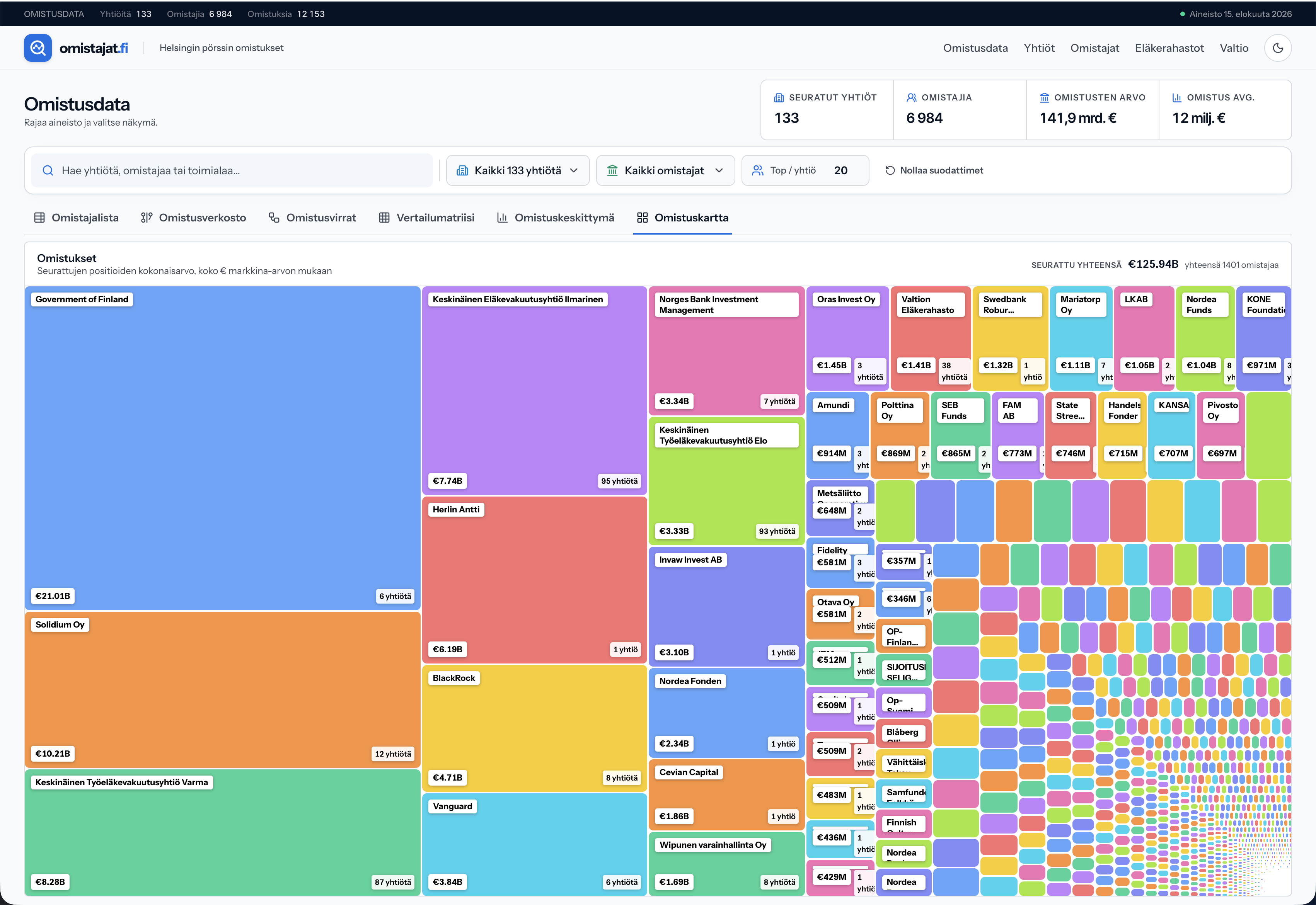Expand the Kaikki omistajat dropdown
Screen dimensions: 1316x905
click(x=665, y=171)
